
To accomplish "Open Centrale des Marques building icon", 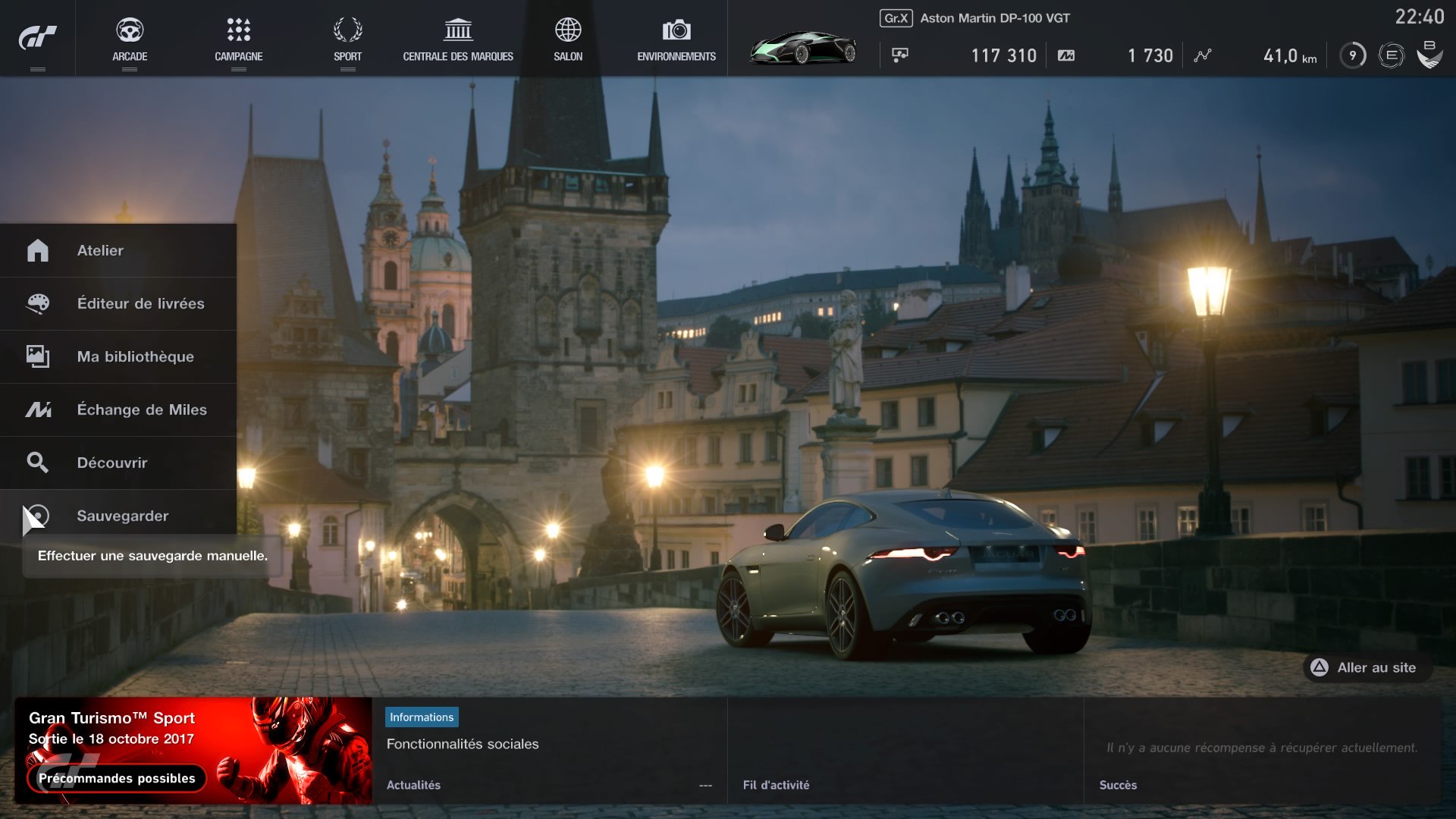I will coord(458,30).
